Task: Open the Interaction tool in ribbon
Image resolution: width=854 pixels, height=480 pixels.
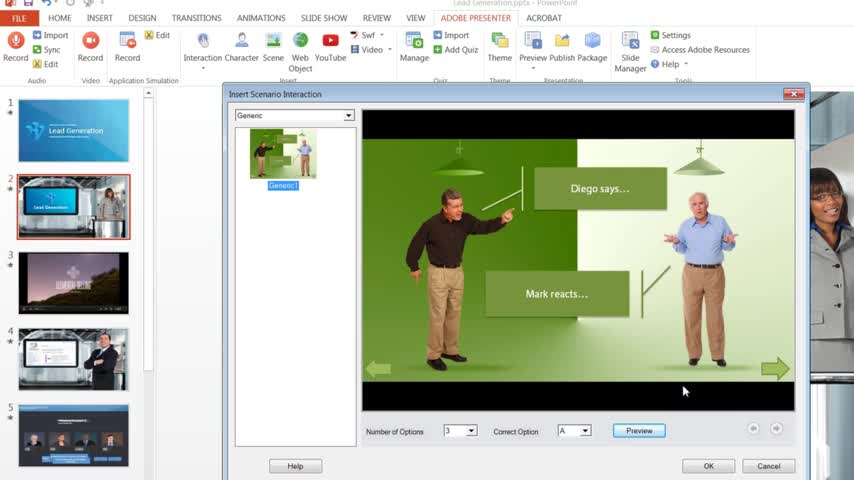Action: tap(203, 41)
